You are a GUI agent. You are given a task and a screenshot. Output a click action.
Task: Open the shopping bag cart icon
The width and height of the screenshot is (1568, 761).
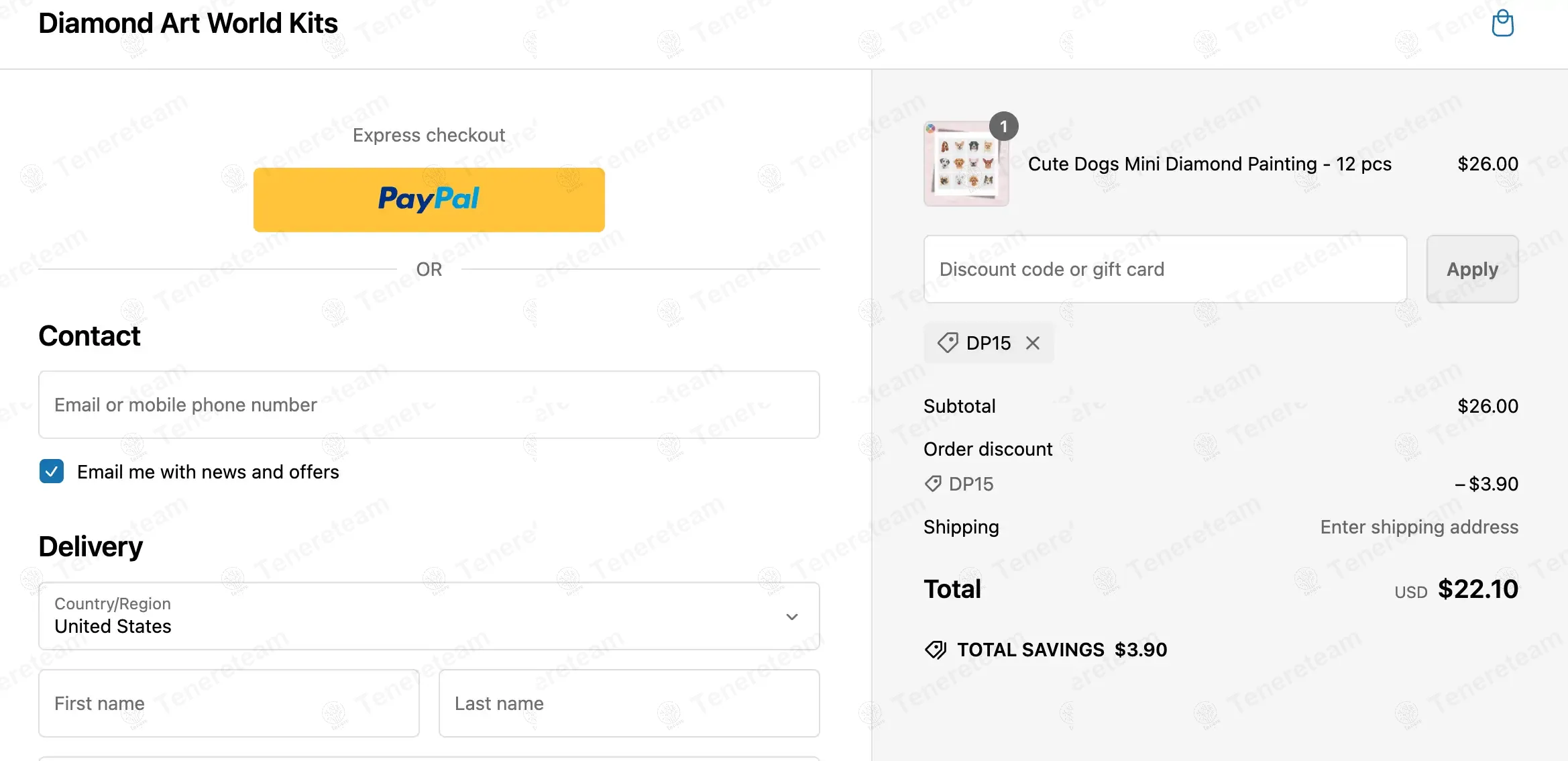(1502, 24)
